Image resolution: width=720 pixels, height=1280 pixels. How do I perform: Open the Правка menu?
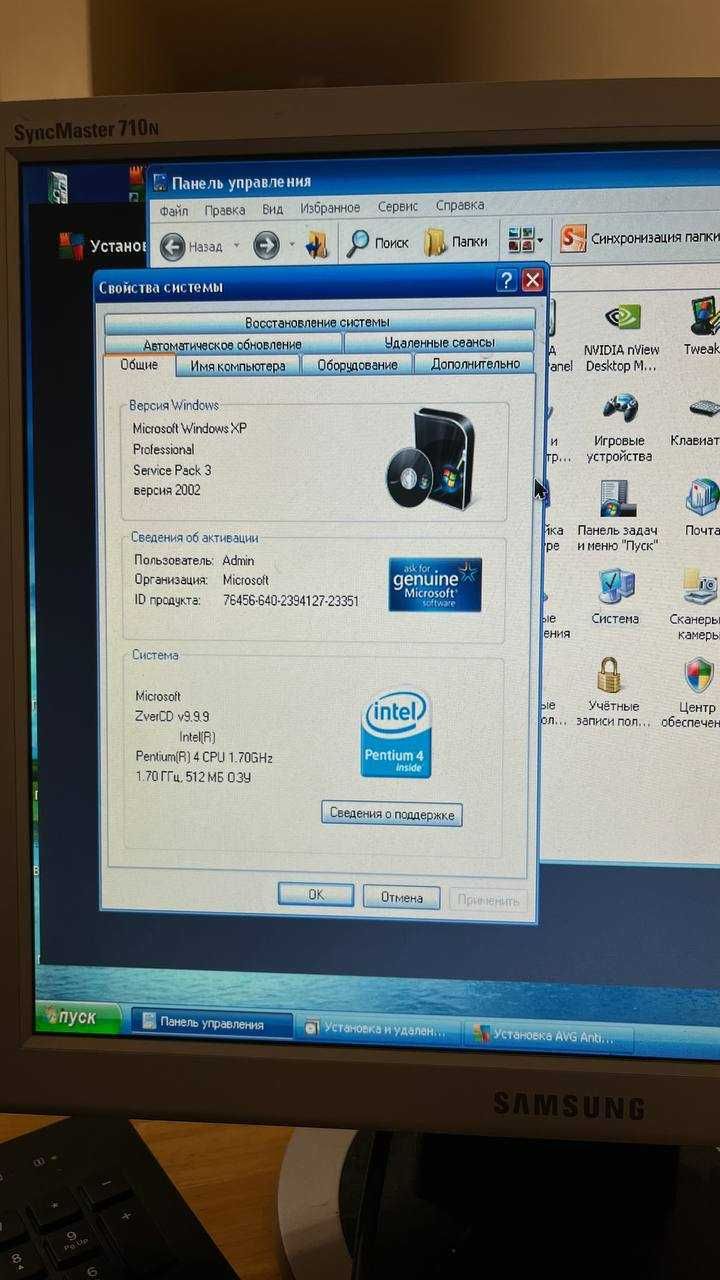225,210
